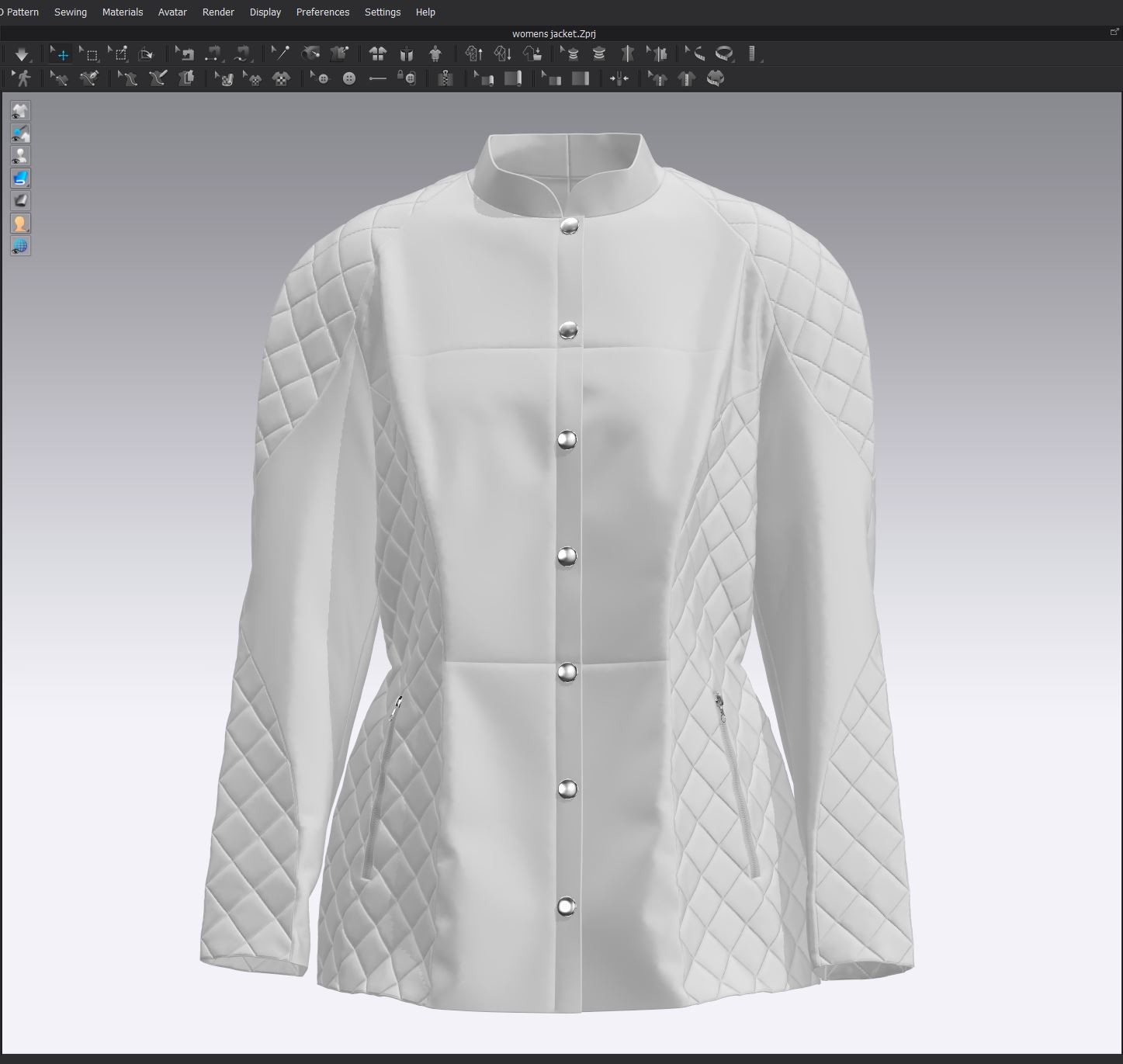The image size is (1123, 1064).
Task: Open the Render menu
Action: point(217,12)
